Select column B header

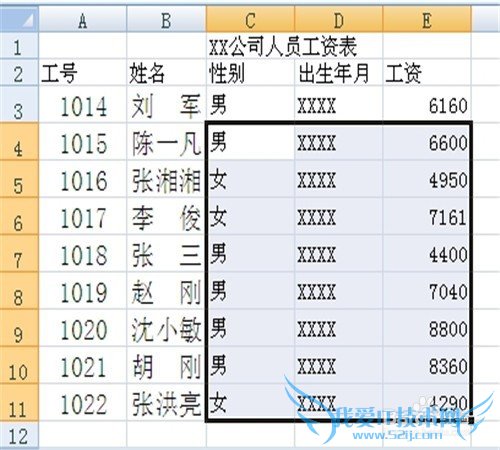coord(166,19)
